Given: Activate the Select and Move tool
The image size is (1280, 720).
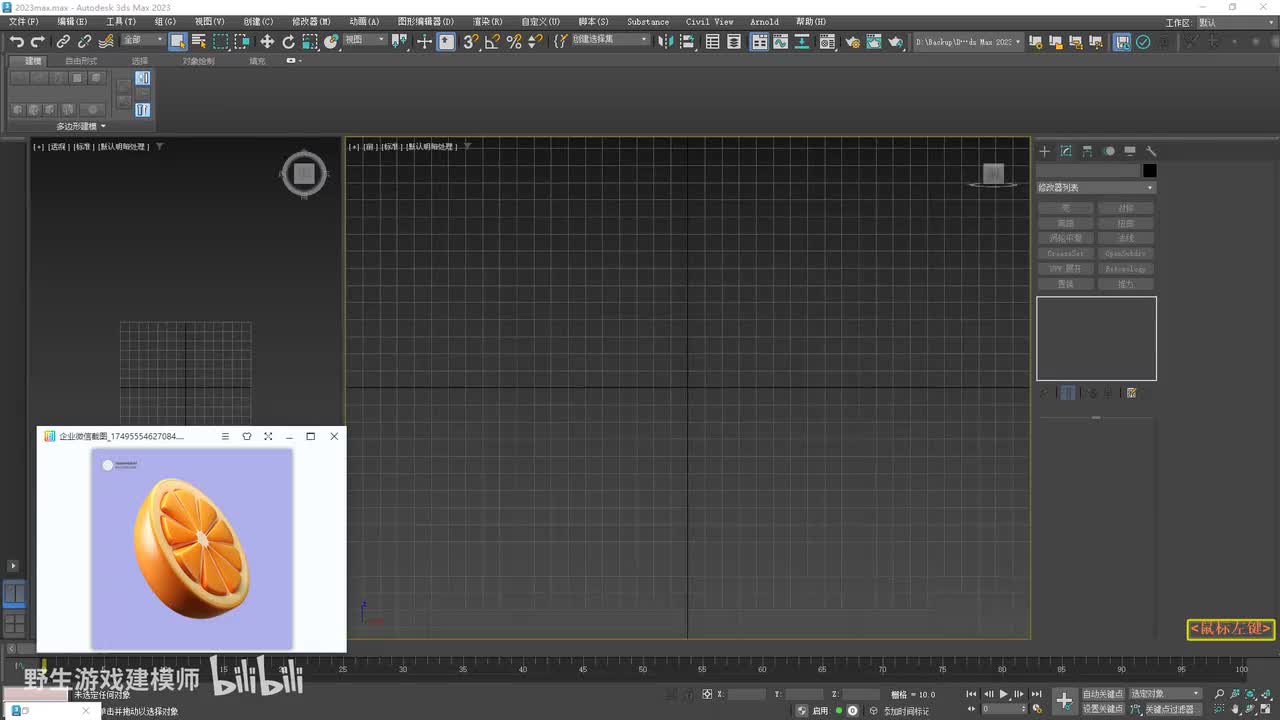Looking at the screenshot, I should pos(267,41).
